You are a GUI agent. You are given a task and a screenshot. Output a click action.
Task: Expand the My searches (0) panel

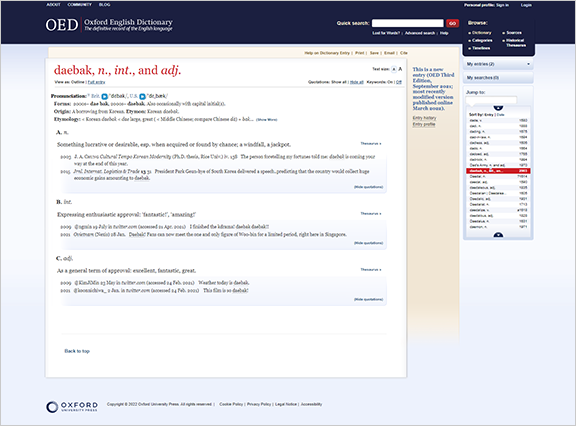pos(498,77)
